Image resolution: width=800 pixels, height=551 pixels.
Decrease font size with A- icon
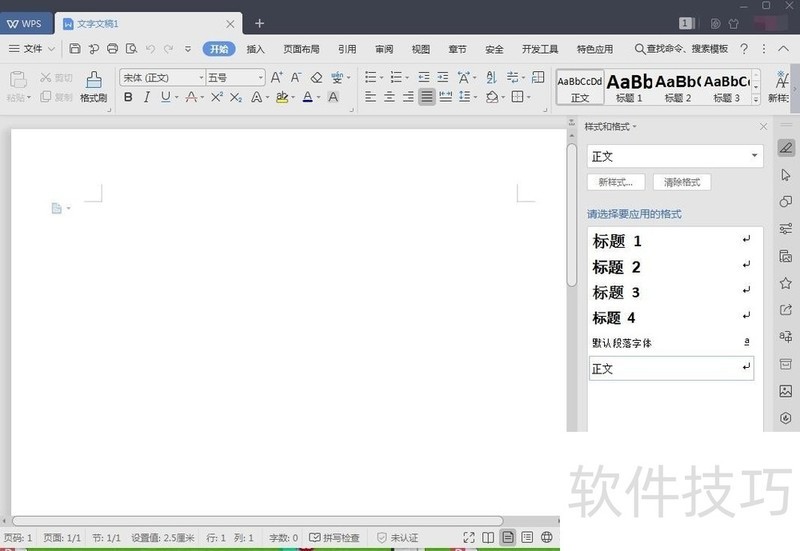click(x=295, y=78)
